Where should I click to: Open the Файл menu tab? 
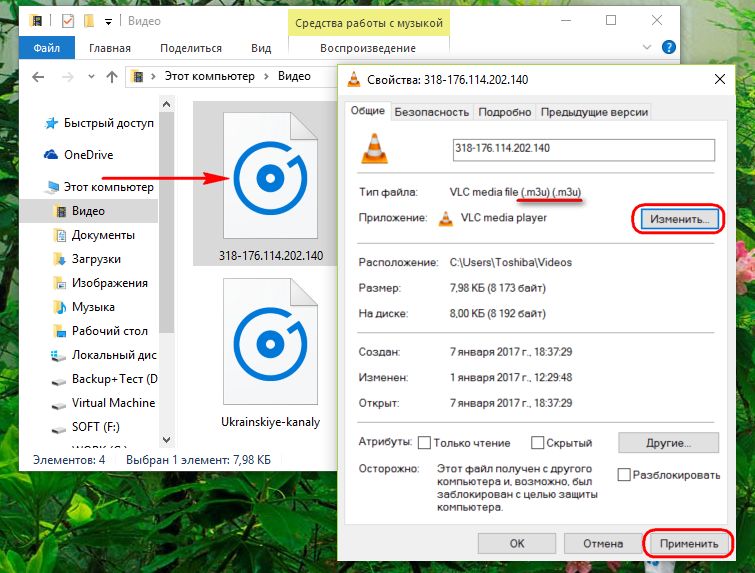pyautogui.click(x=47, y=48)
